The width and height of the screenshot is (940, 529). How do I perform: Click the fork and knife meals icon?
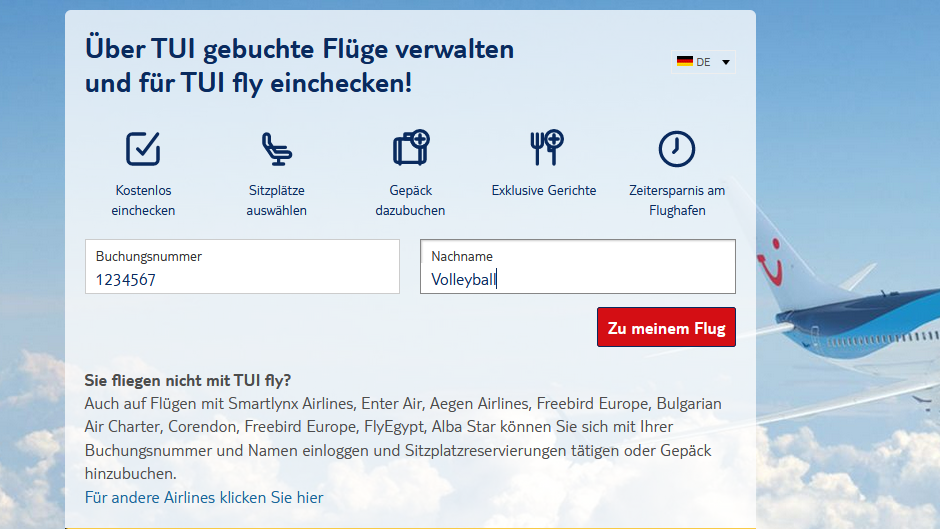click(546, 148)
